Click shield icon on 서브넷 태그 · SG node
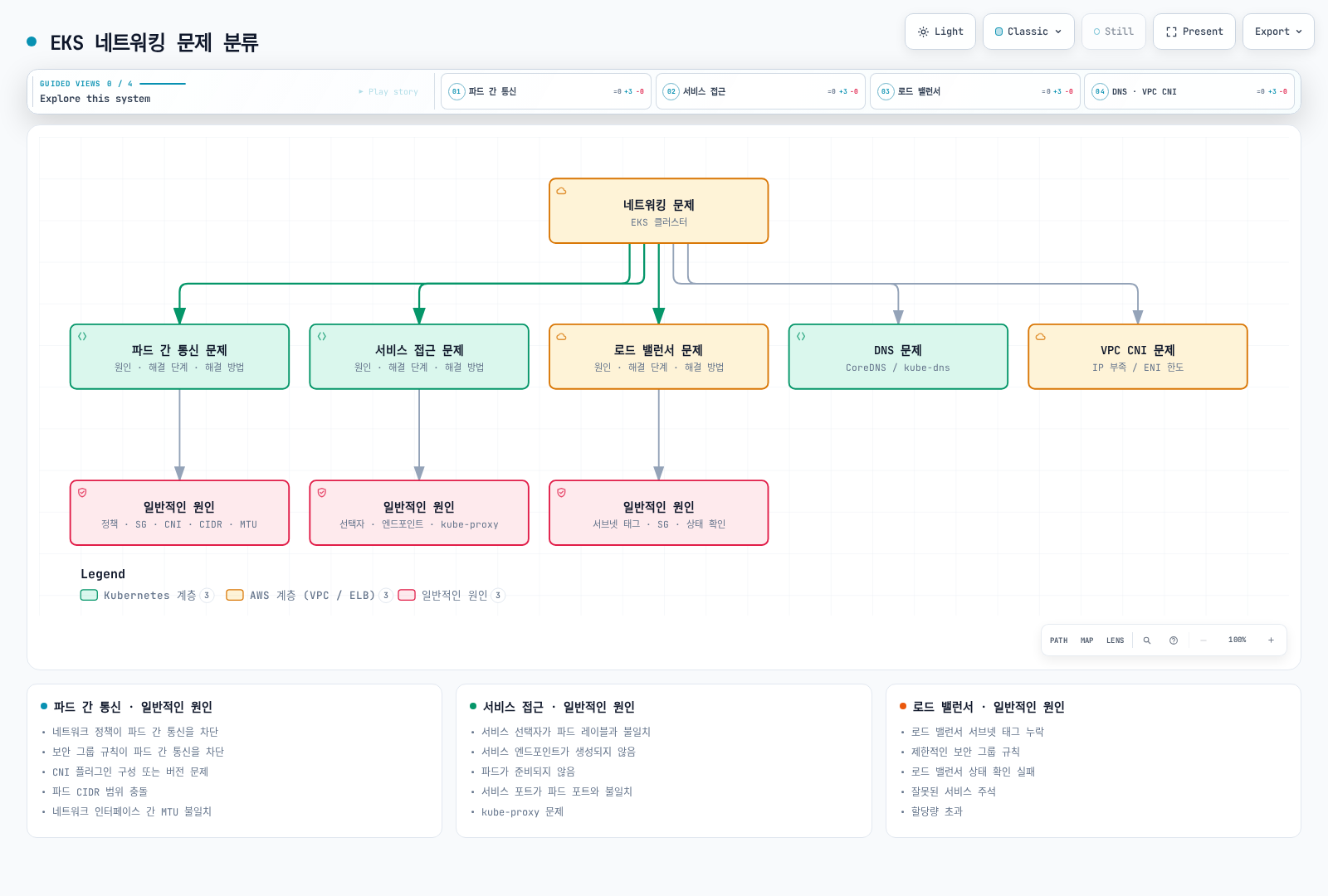 [561, 493]
